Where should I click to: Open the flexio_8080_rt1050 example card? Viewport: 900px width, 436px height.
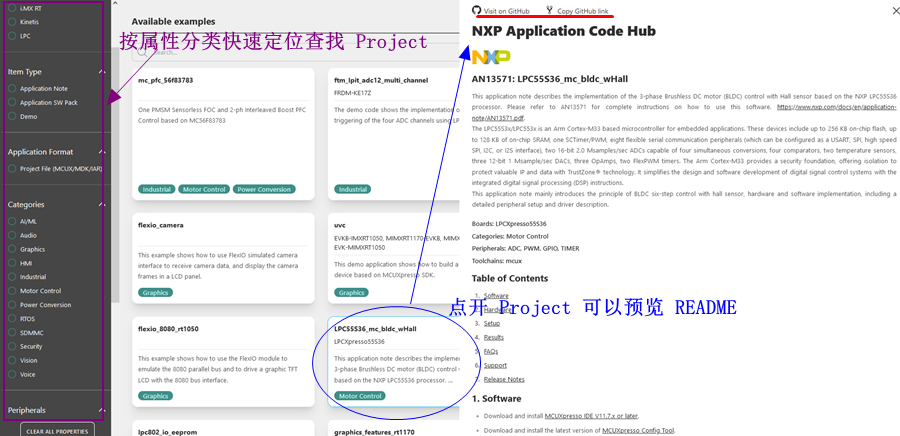point(223,361)
